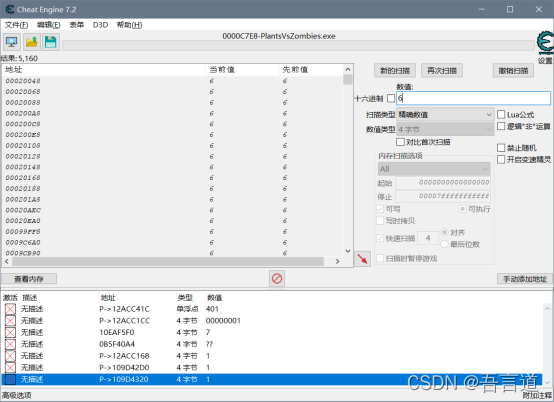The width and height of the screenshot is (554, 402).
Task: Click the 手动添加地址 button
Action: point(525,279)
